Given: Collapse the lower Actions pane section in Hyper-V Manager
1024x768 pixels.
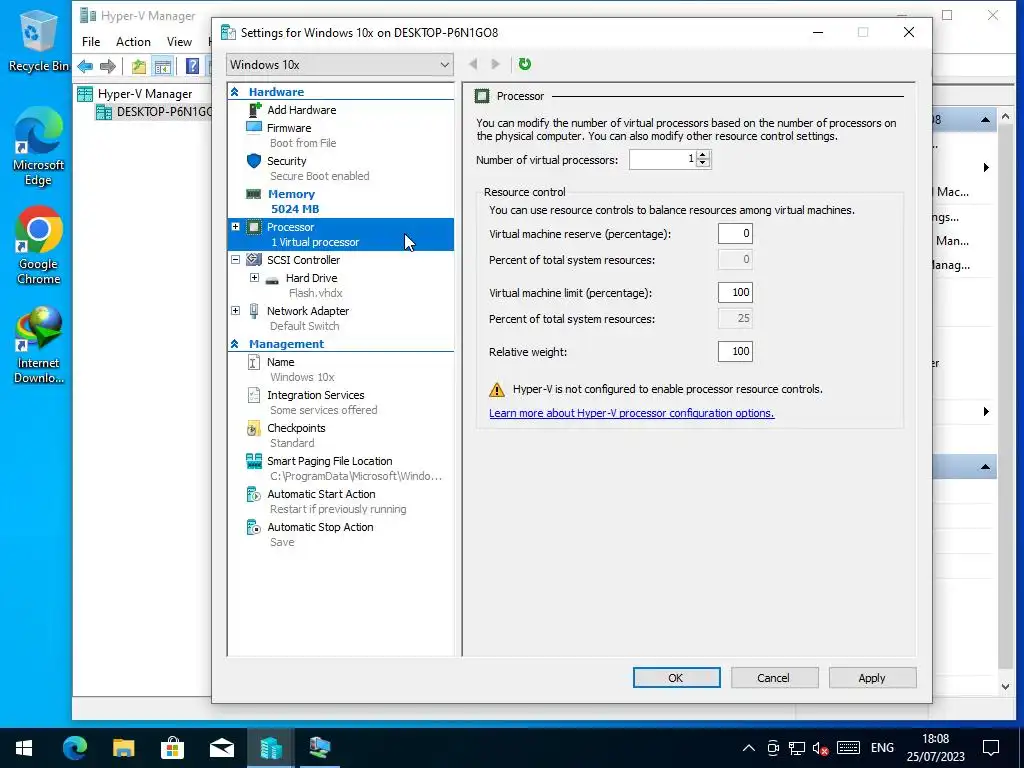Looking at the screenshot, I should coord(985,467).
